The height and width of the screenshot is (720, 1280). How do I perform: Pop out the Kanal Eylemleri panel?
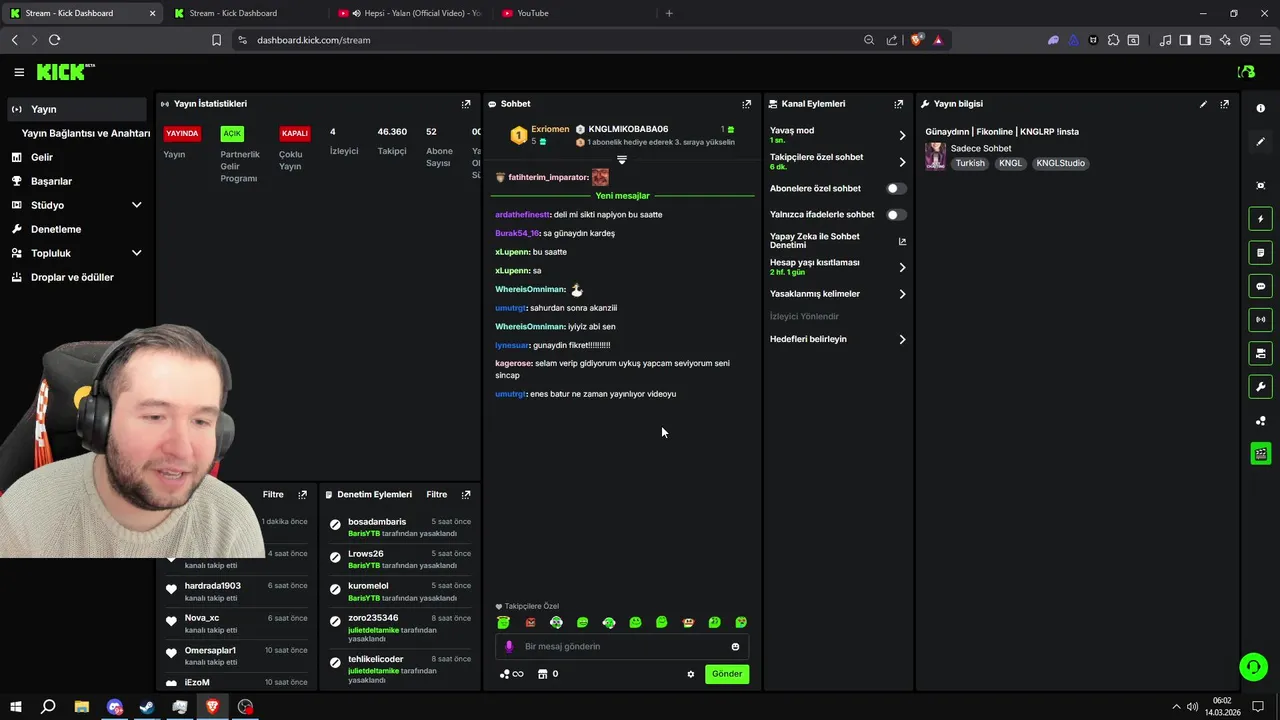(x=898, y=104)
